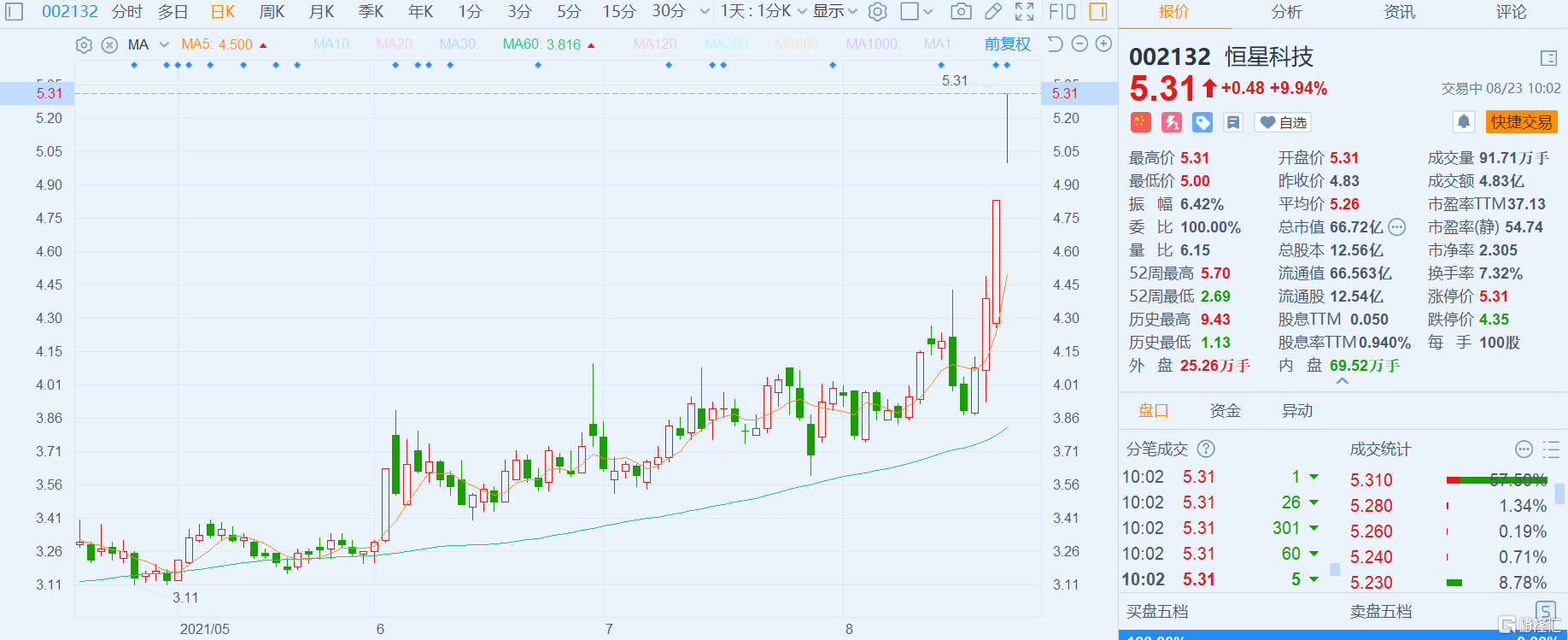The width and height of the screenshot is (1568, 640).
Task: Toggle MA60 moving average line
Action: 548,44
